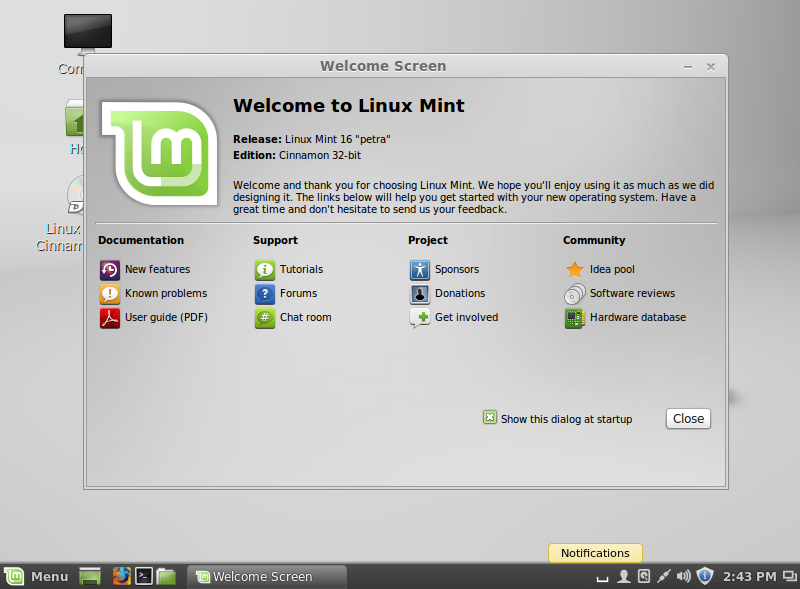
Task: Click the green Tutorials info icon
Action: (x=265, y=270)
